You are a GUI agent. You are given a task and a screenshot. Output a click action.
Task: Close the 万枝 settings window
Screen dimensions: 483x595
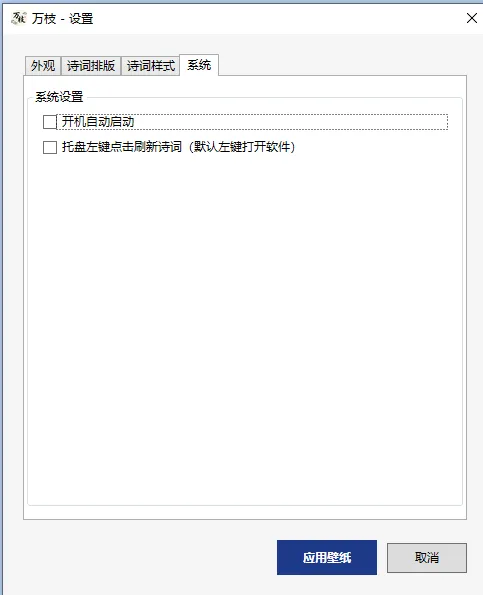(x=472, y=18)
